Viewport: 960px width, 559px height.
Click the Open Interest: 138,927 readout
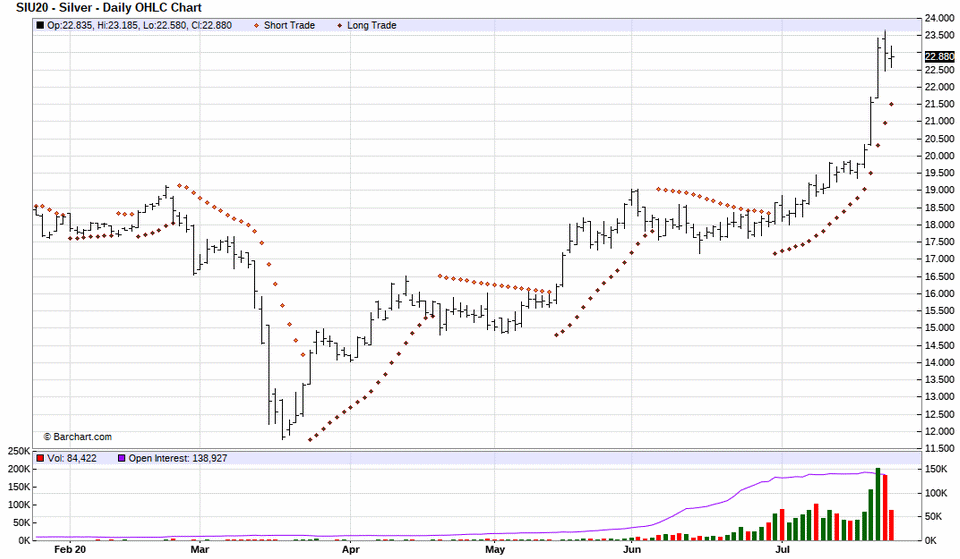click(x=178, y=458)
